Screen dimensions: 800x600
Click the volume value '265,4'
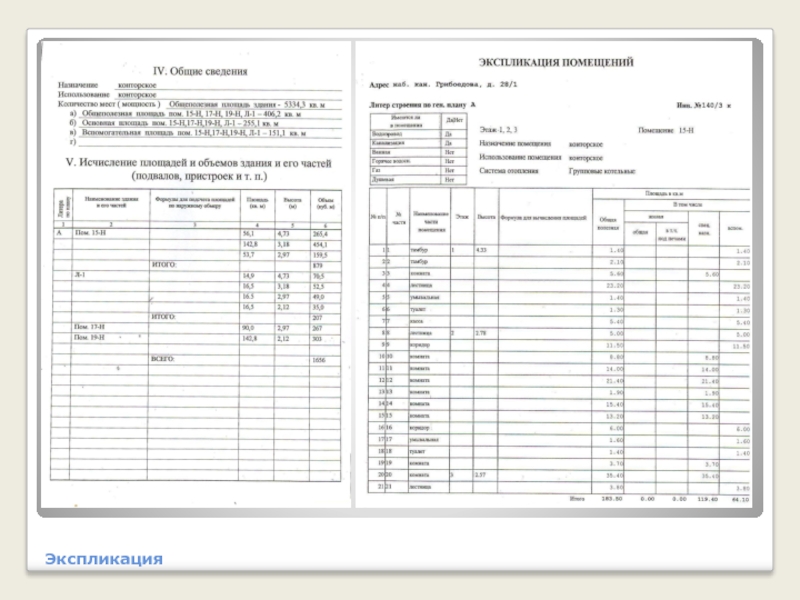pyautogui.click(x=320, y=234)
